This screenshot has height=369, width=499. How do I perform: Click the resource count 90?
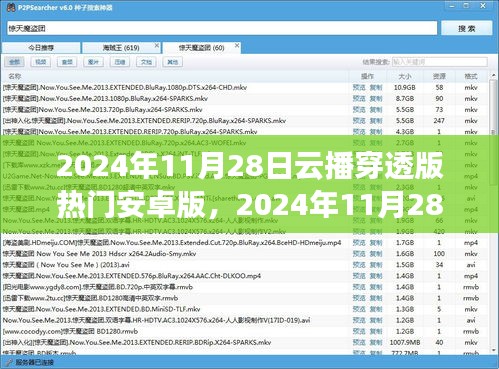click(439, 99)
